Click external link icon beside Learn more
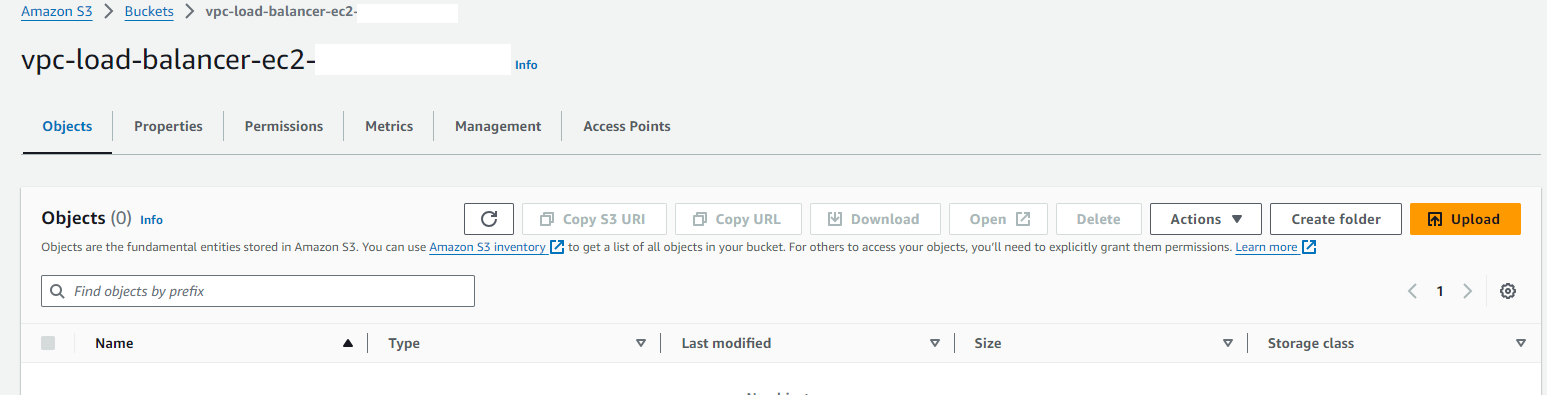The height and width of the screenshot is (395, 1547). [x=1309, y=247]
